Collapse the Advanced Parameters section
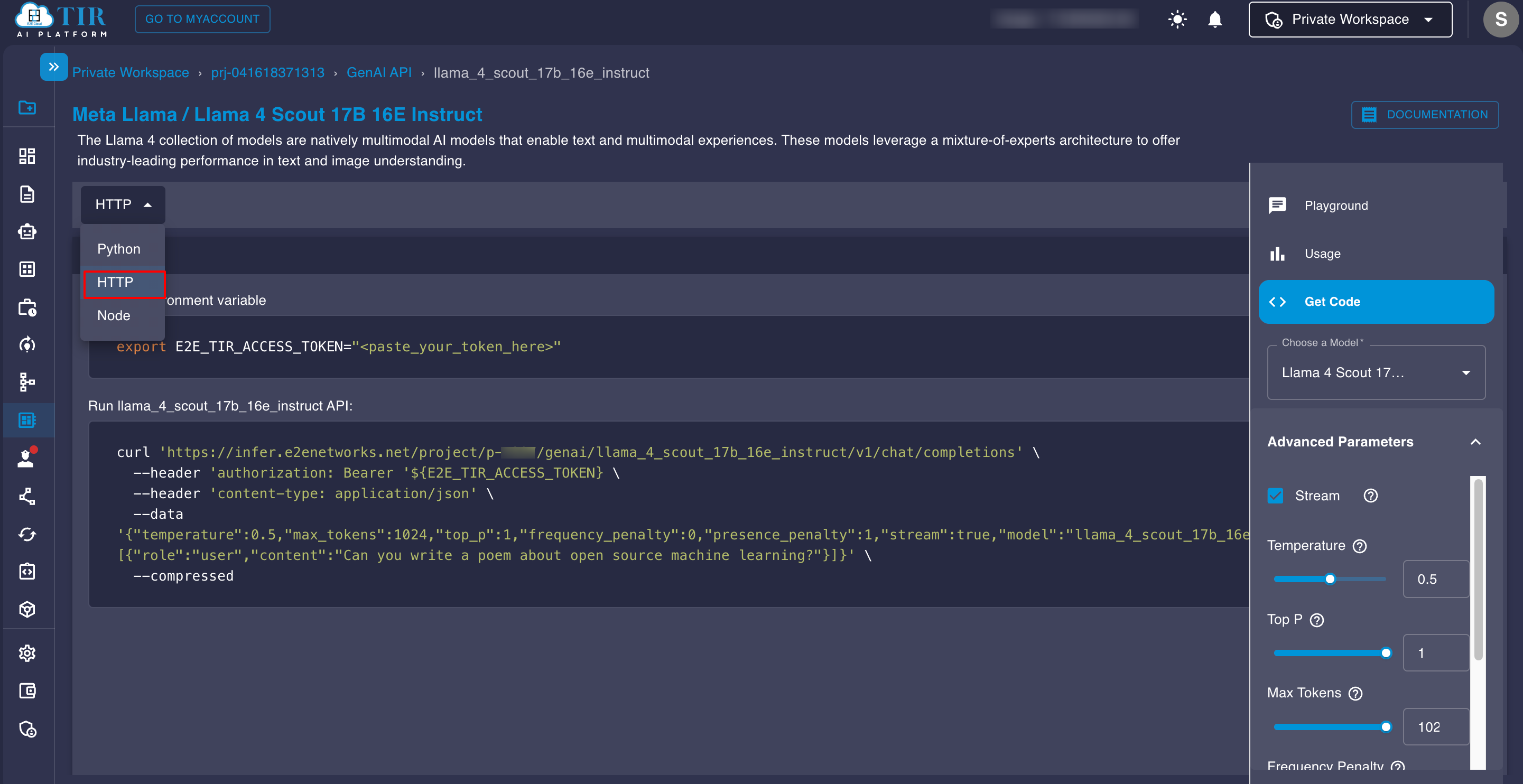This screenshot has width=1523, height=784. pos(1475,442)
